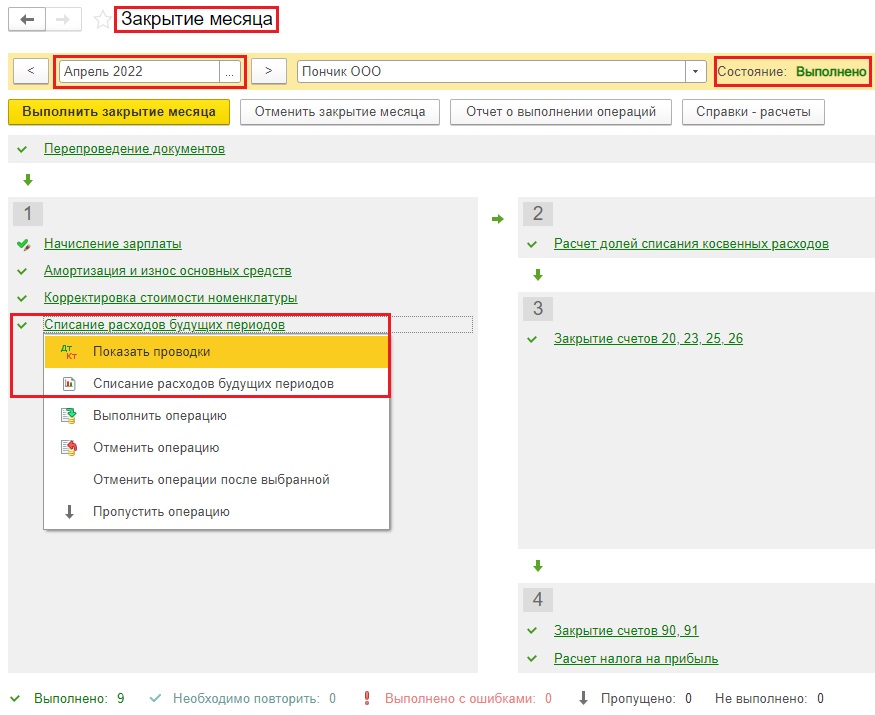
Task: Open 'Начисление зарплаты' link
Action: tap(113, 244)
